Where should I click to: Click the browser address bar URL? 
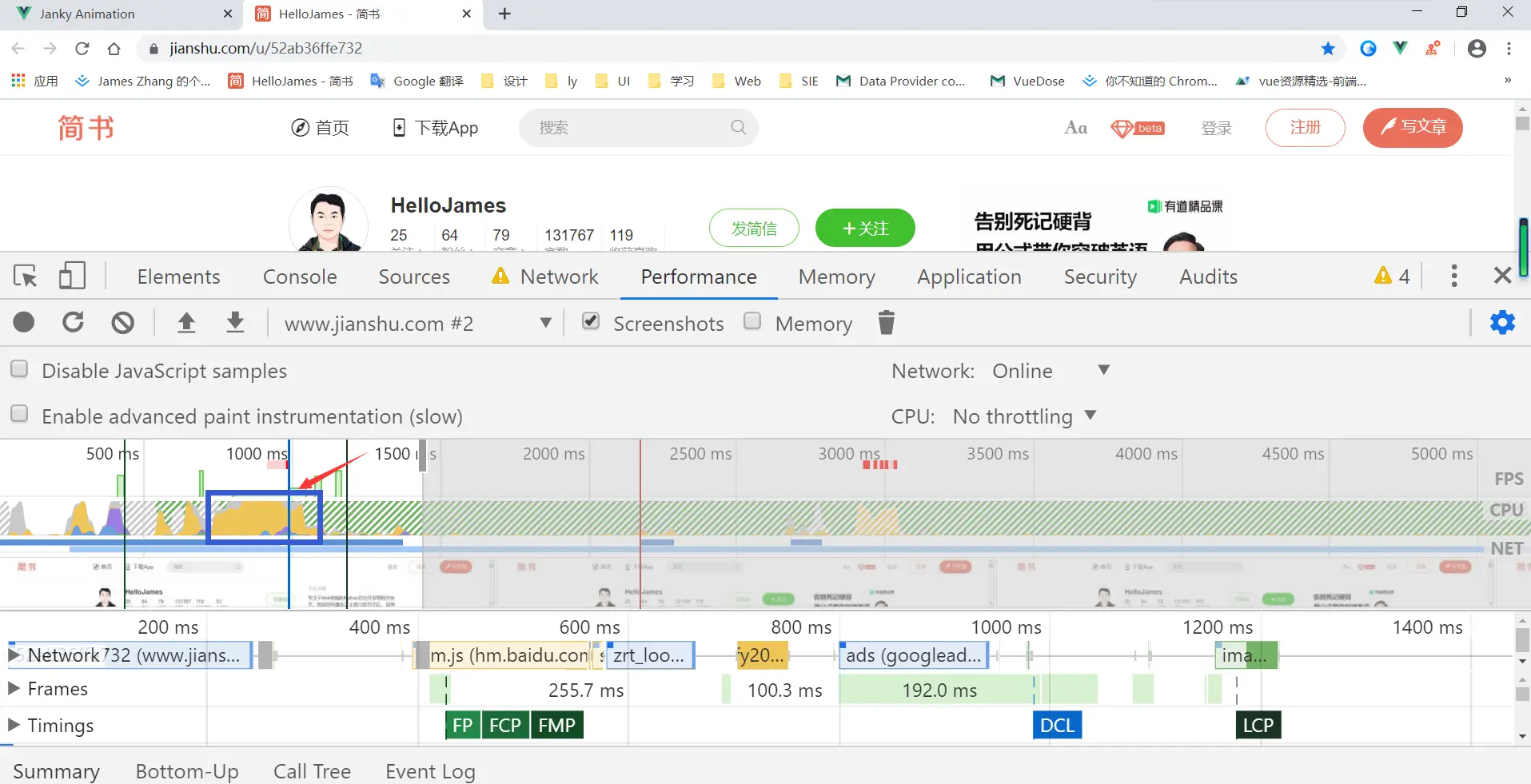[x=265, y=49]
